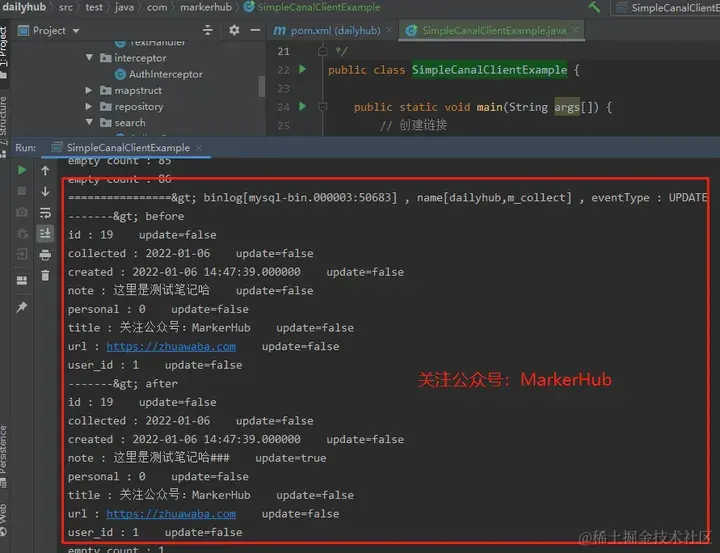Click console line 'note : 这里是测试笔记哈### update=true'
This screenshot has width=720, height=553.
197,458
